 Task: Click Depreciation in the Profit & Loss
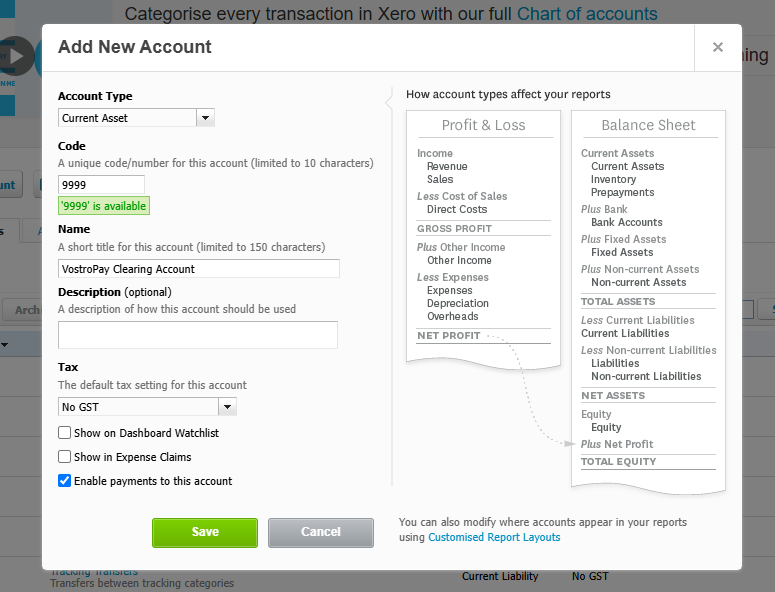pos(458,303)
